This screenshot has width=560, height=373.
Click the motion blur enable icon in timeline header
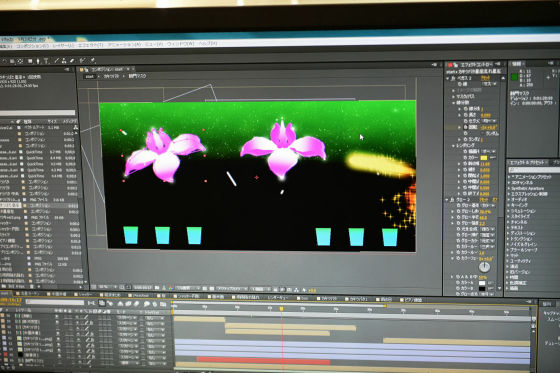coord(136,304)
